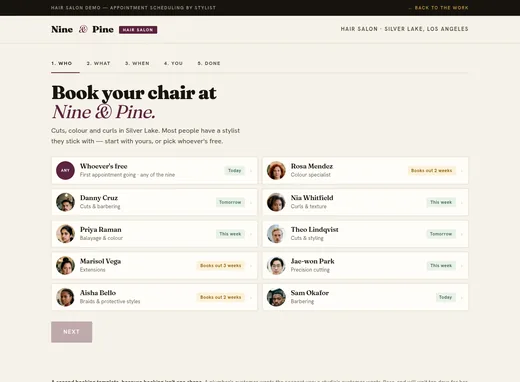Click Marisol Vega's avatar photo
This screenshot has width=520, height=382.
click(65, 265)
